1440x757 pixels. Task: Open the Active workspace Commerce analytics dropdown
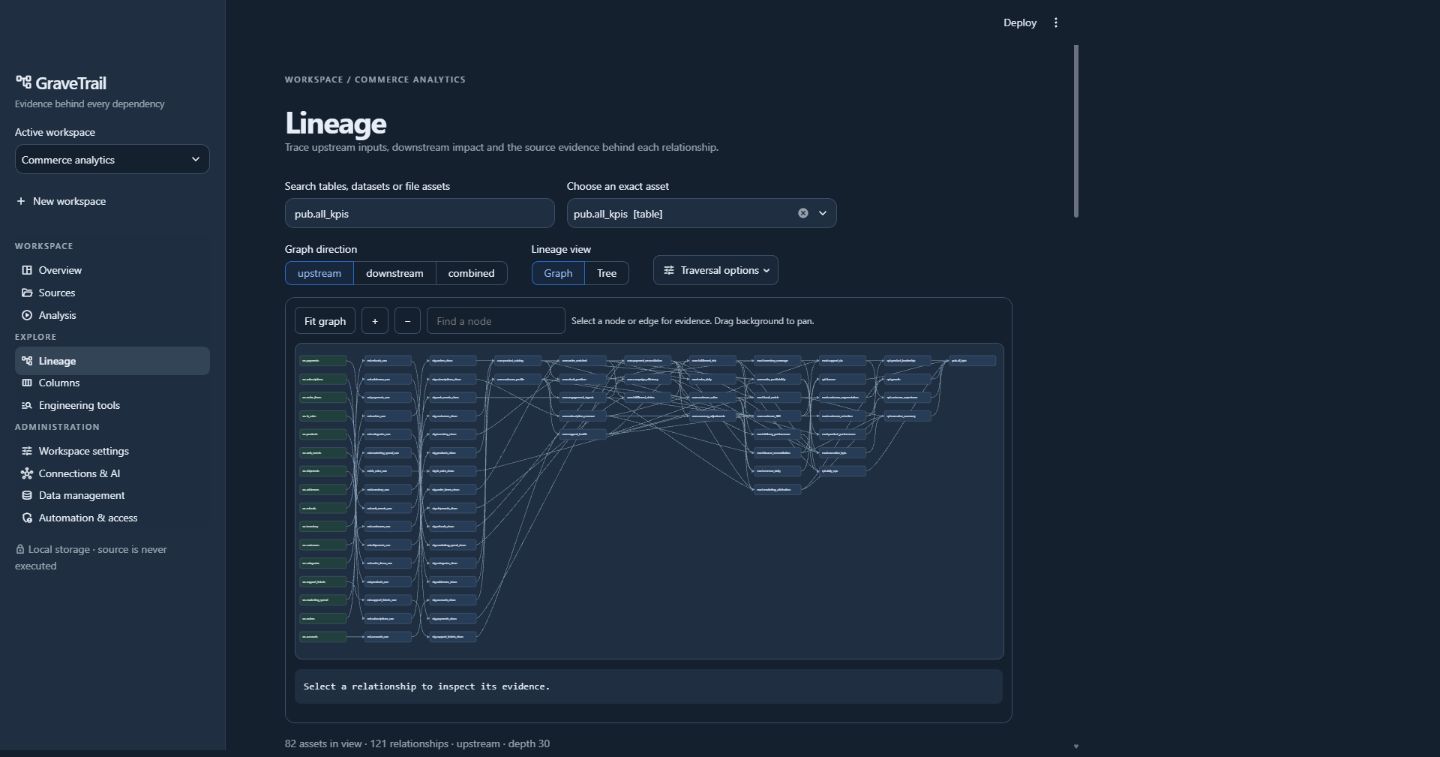point(112,160)
